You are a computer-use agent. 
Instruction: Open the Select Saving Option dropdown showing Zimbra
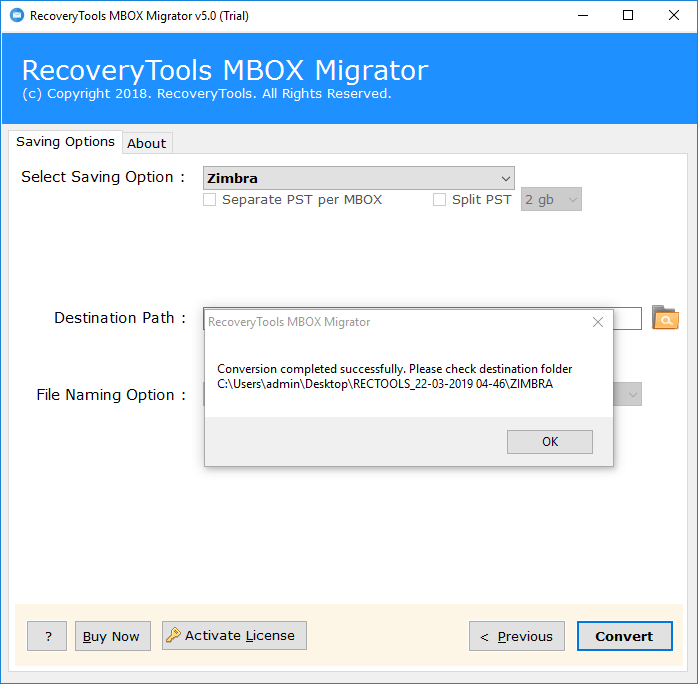pyautogui.click(x=359, y=178)
